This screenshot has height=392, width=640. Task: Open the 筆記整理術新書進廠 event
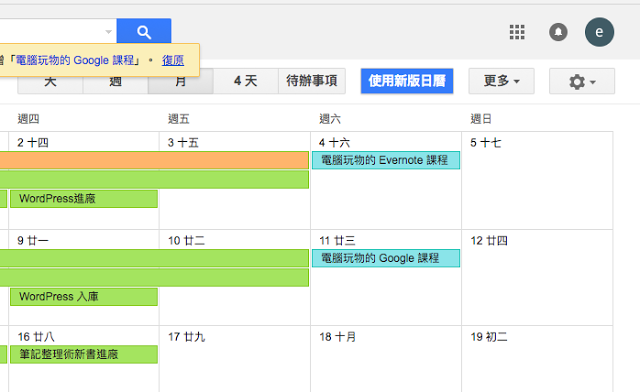(x=84, y=354)
